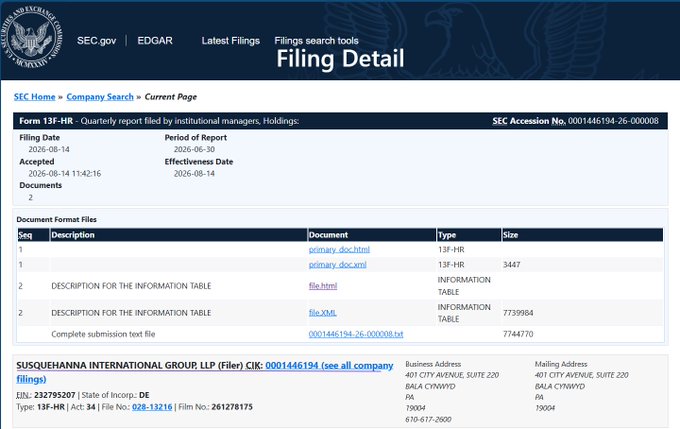
Task: Click the SUSQUEHANNA INTERNATIONAL GROUP, LLP filer name
Action: [x=116, y=366]
